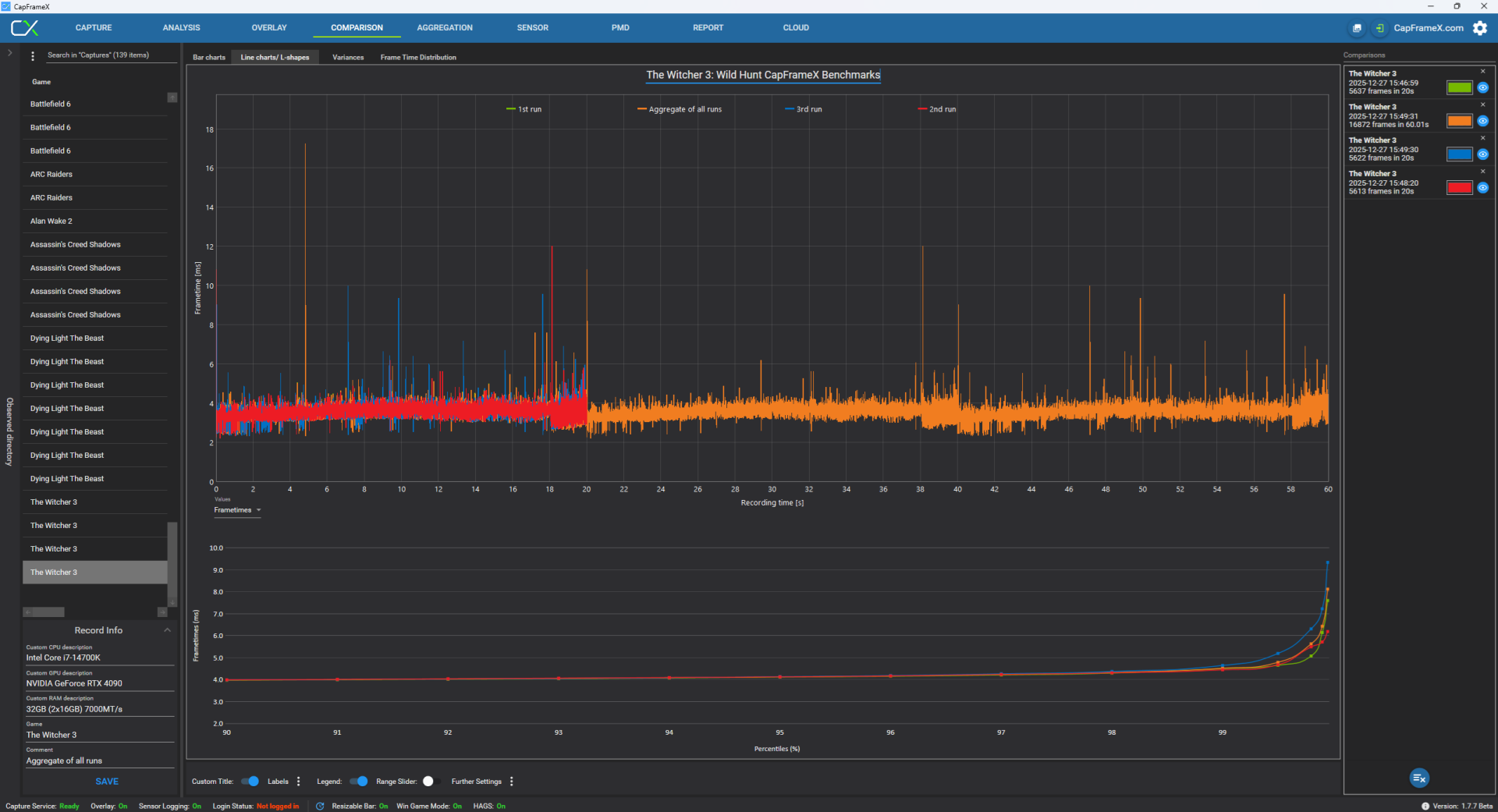Viewport: 1498px width, 812px height.
Task: Click the capture list horizontal scrollbar thumb
Action: [48, 612]
